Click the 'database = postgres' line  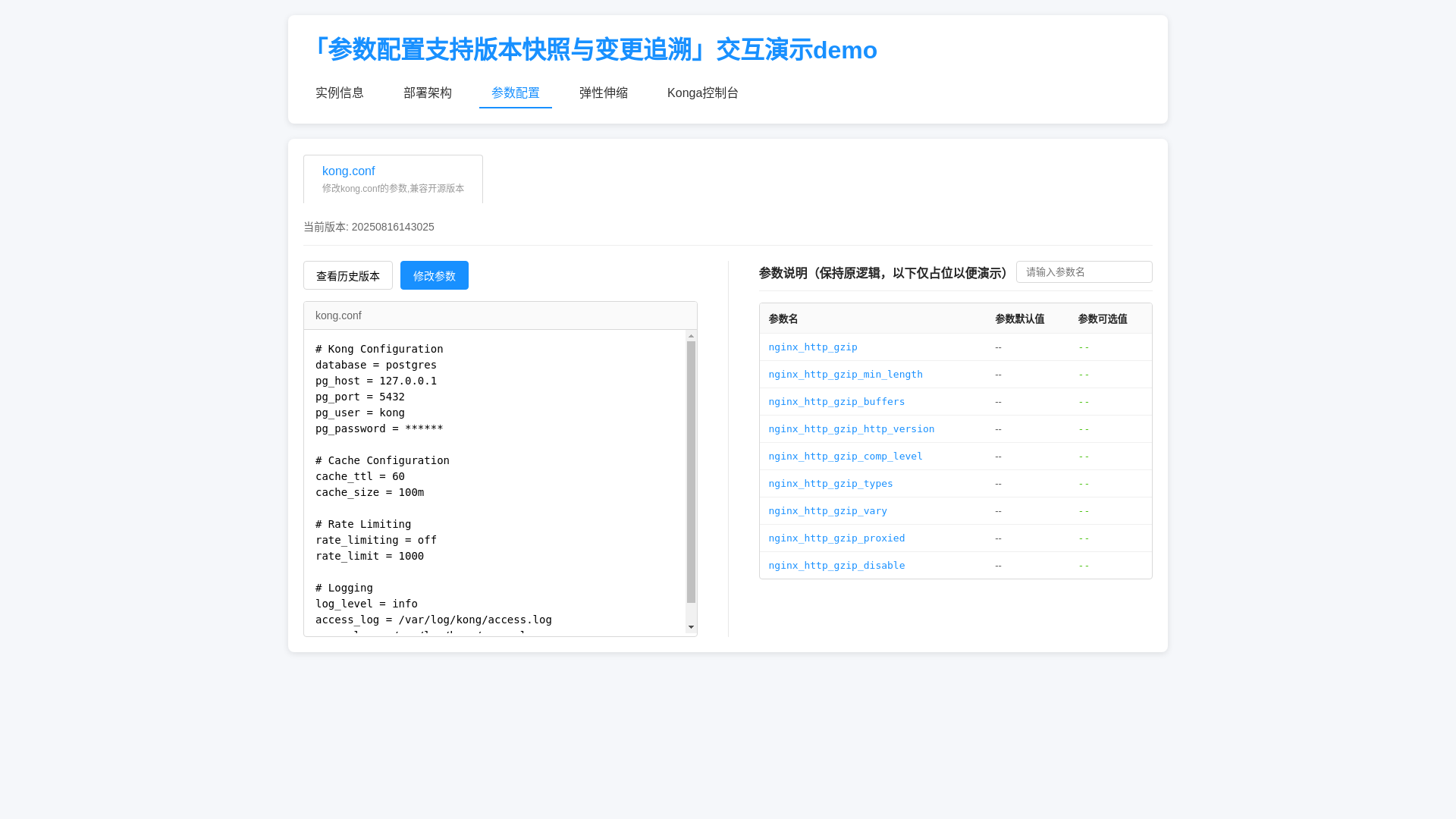pos(376,365)
